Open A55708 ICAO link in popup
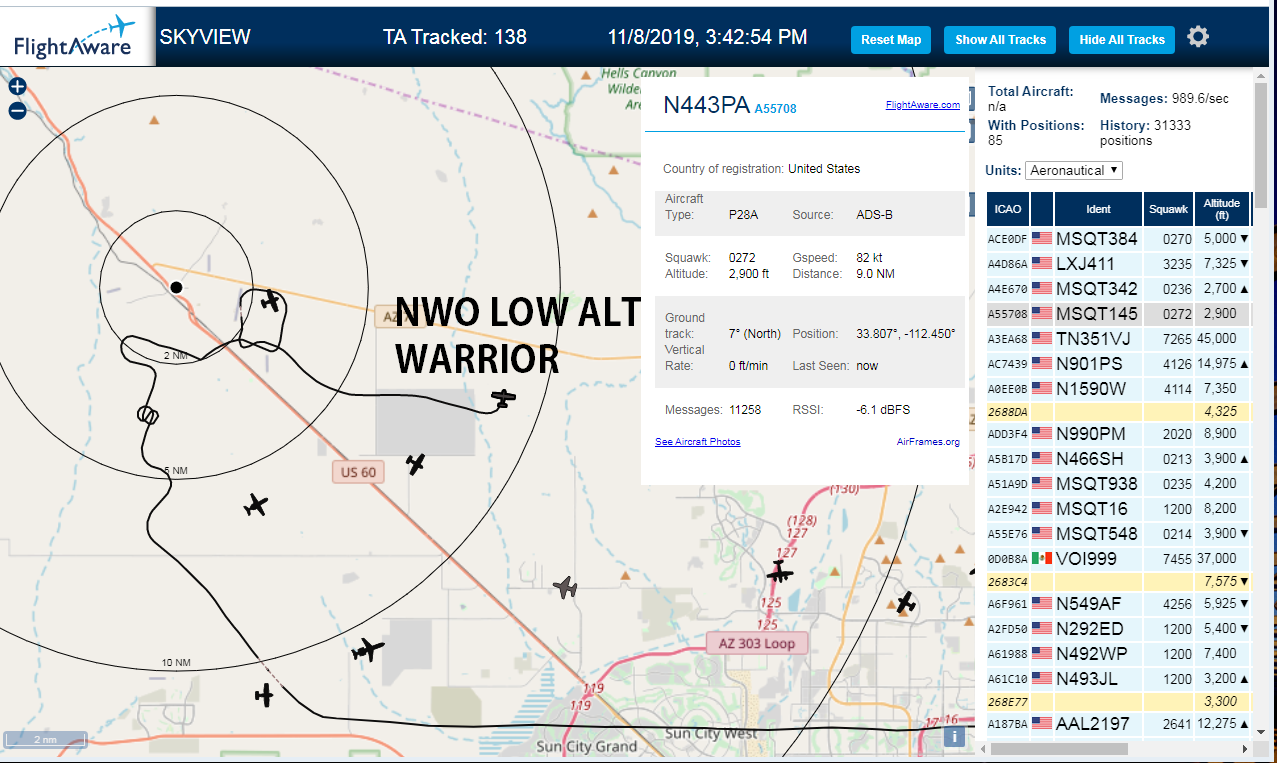The height and width of the screenshot is (763, 1277). click(x=775, y=108)
